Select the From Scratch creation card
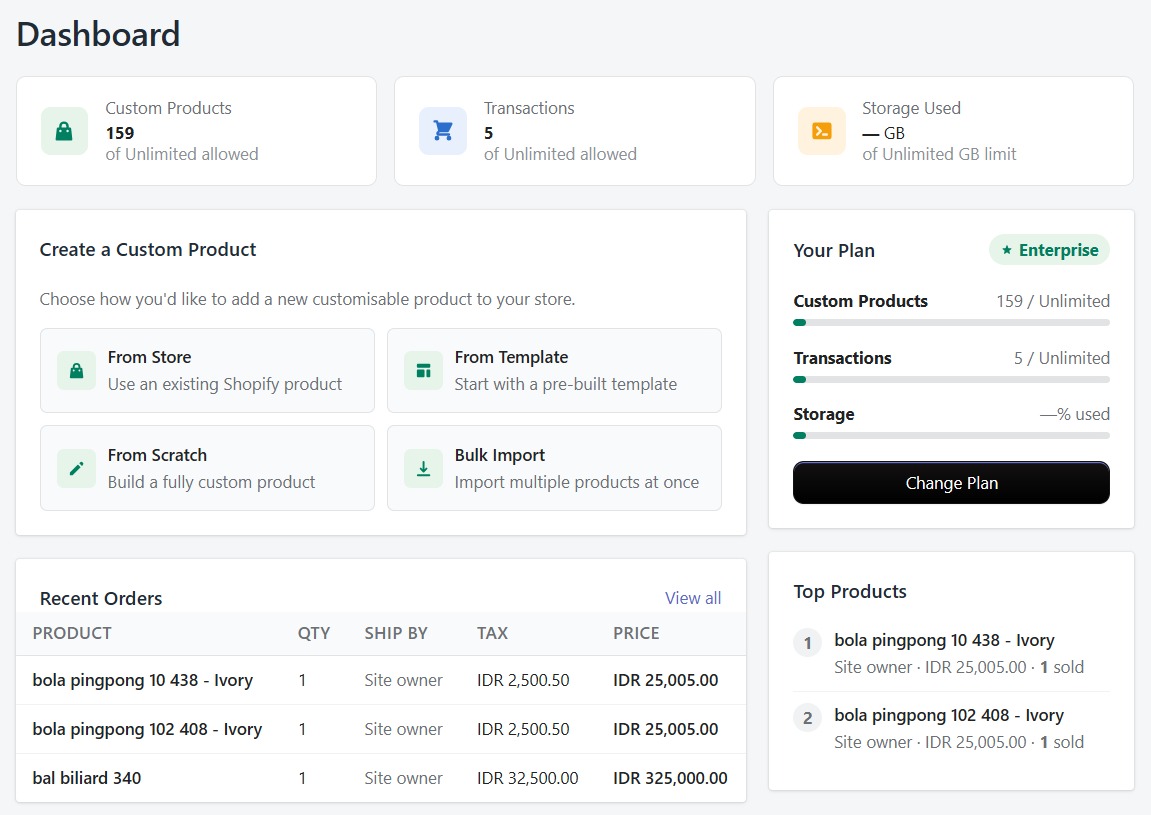Viewport: 1151px width, 815px height. (x=207, y=467)
